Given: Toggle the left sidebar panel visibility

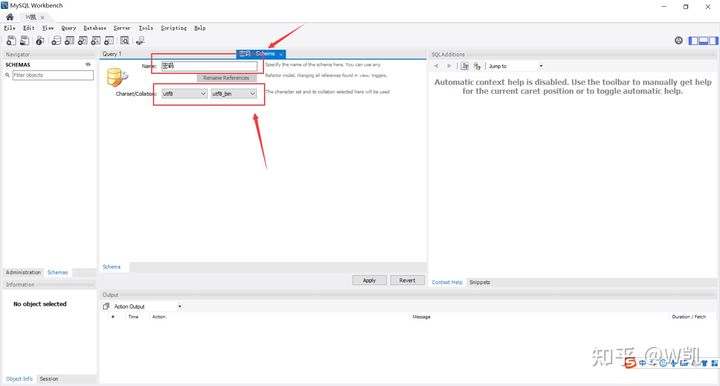Looking at the screenshot, I should [x=693, y=41].
